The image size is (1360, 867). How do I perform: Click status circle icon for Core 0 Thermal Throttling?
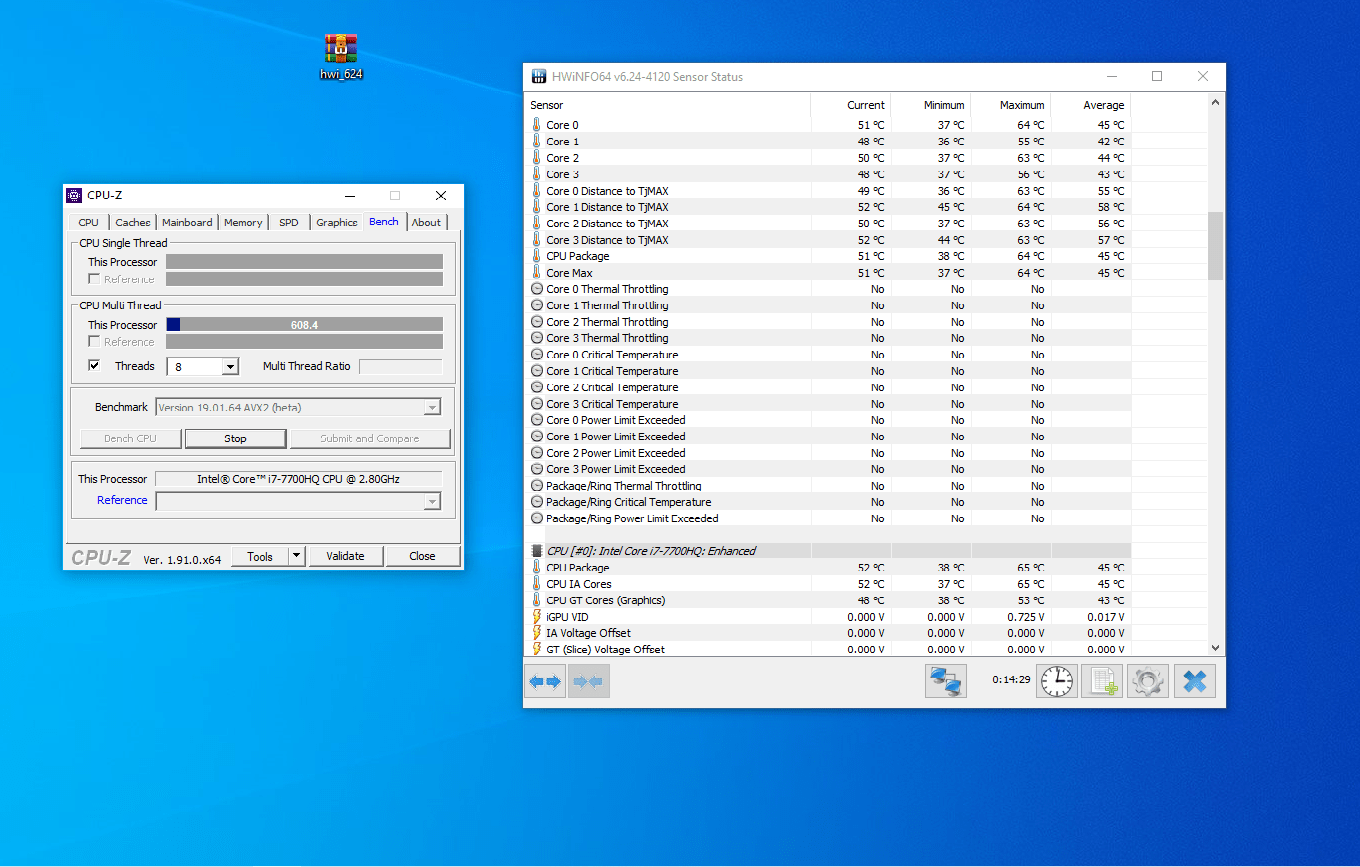tap(537, 289)
